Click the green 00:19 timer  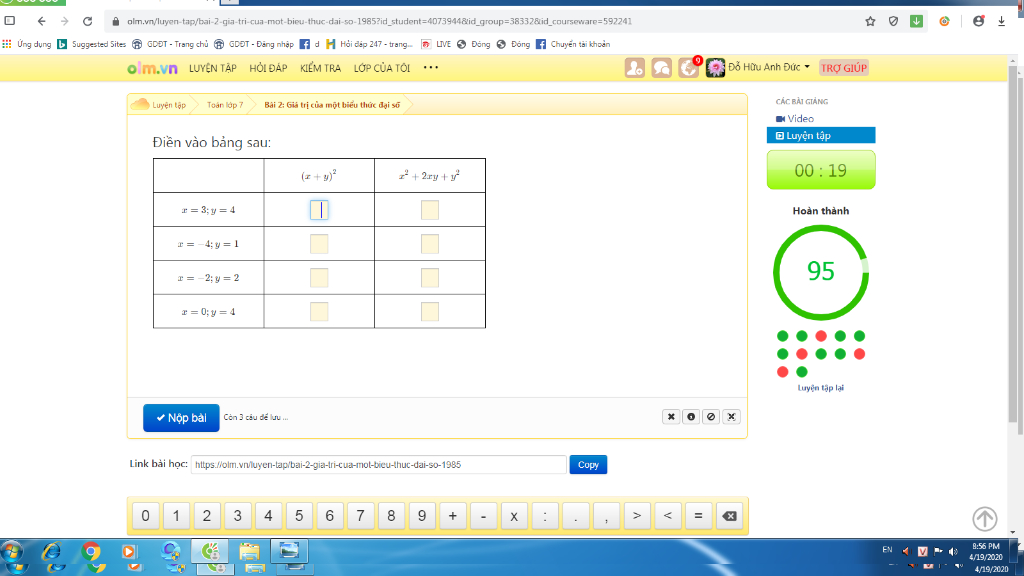(x=821, y=170)
